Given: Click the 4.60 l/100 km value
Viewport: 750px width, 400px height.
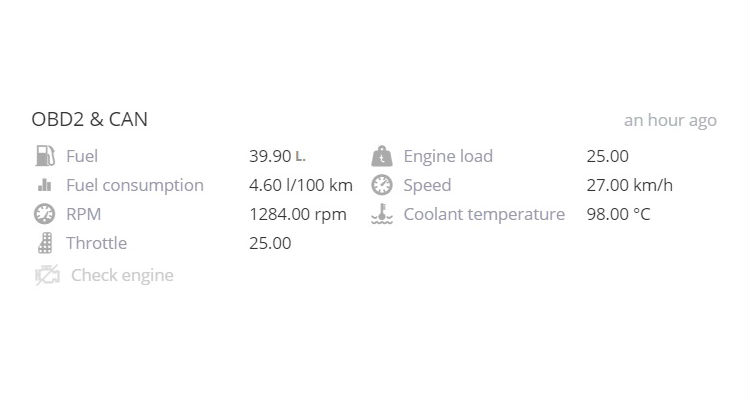Looking at the screenshot, I should pyautogui.click(x=301, y=185).
